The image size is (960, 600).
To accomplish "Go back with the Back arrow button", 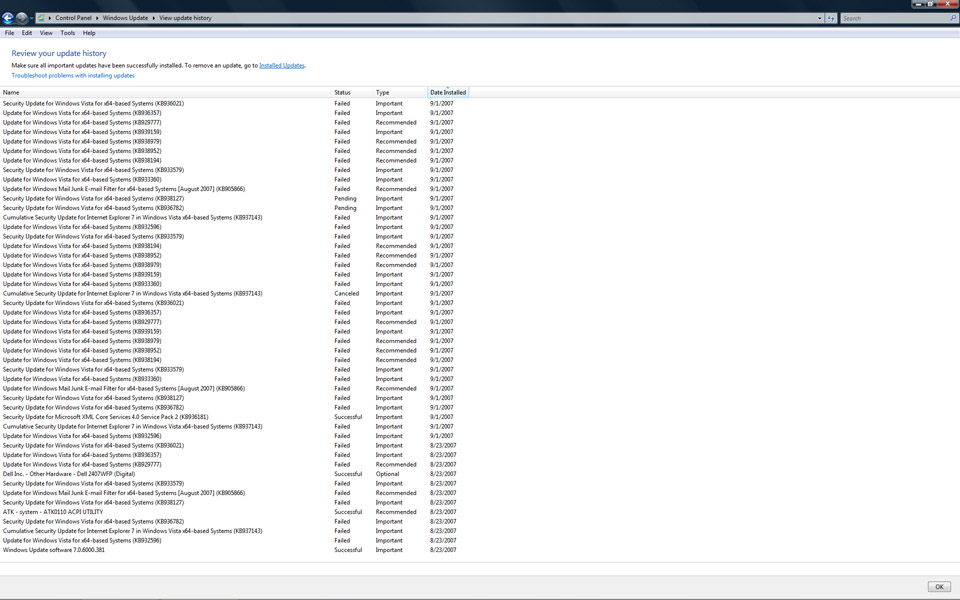I will coord(8,18).
